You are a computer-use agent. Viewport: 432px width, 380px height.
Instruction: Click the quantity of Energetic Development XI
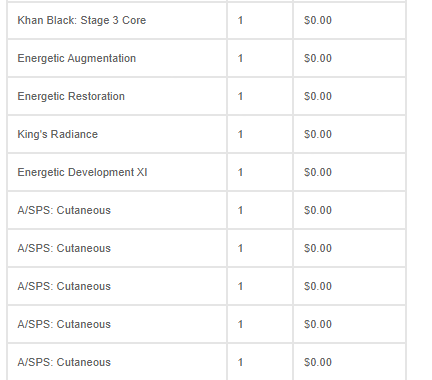tap(240, 172)
